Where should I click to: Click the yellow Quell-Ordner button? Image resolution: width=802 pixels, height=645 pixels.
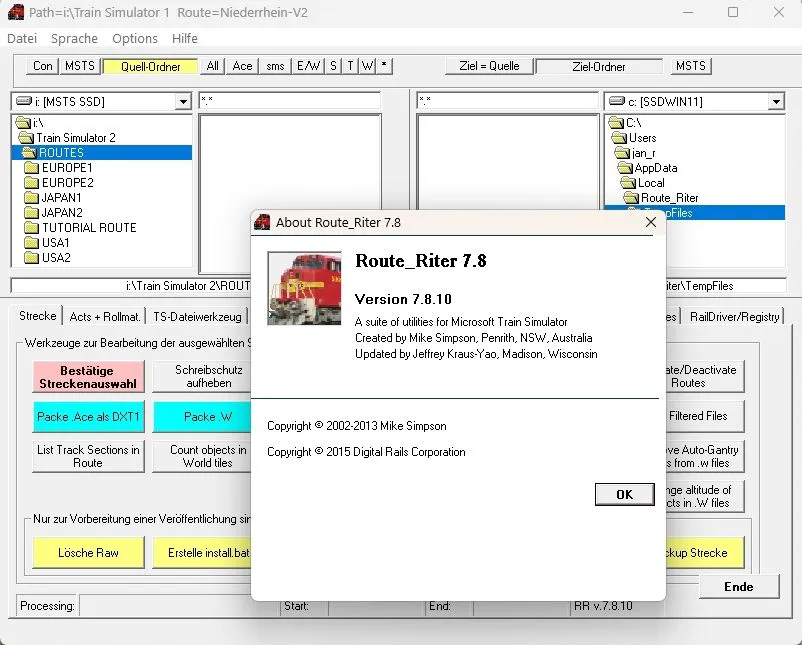click(x=150, y=66)
